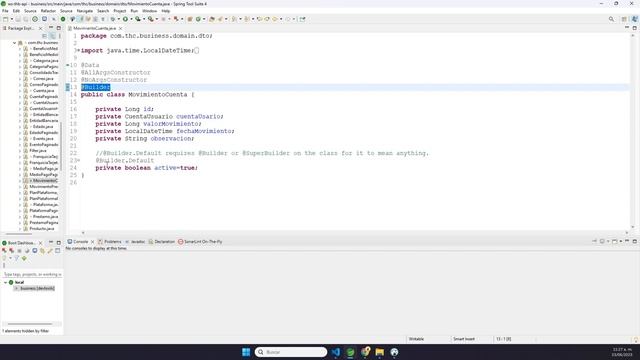Viewport: 640px width, 360px height.
Task: Click the Package Explorer horizontal scrollbar
Action: tap(19, 234)
